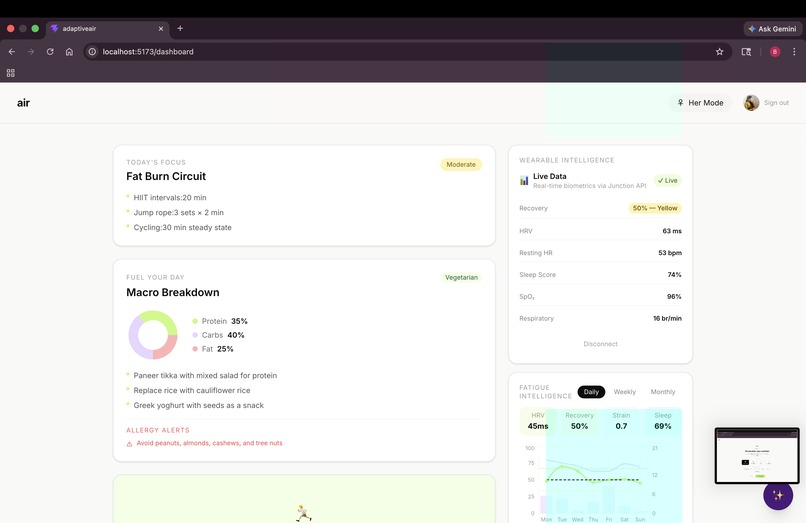This screenshot has width=806, height=523.
Task: Click the allergy alert warning icon
Action: pos(130,444)
